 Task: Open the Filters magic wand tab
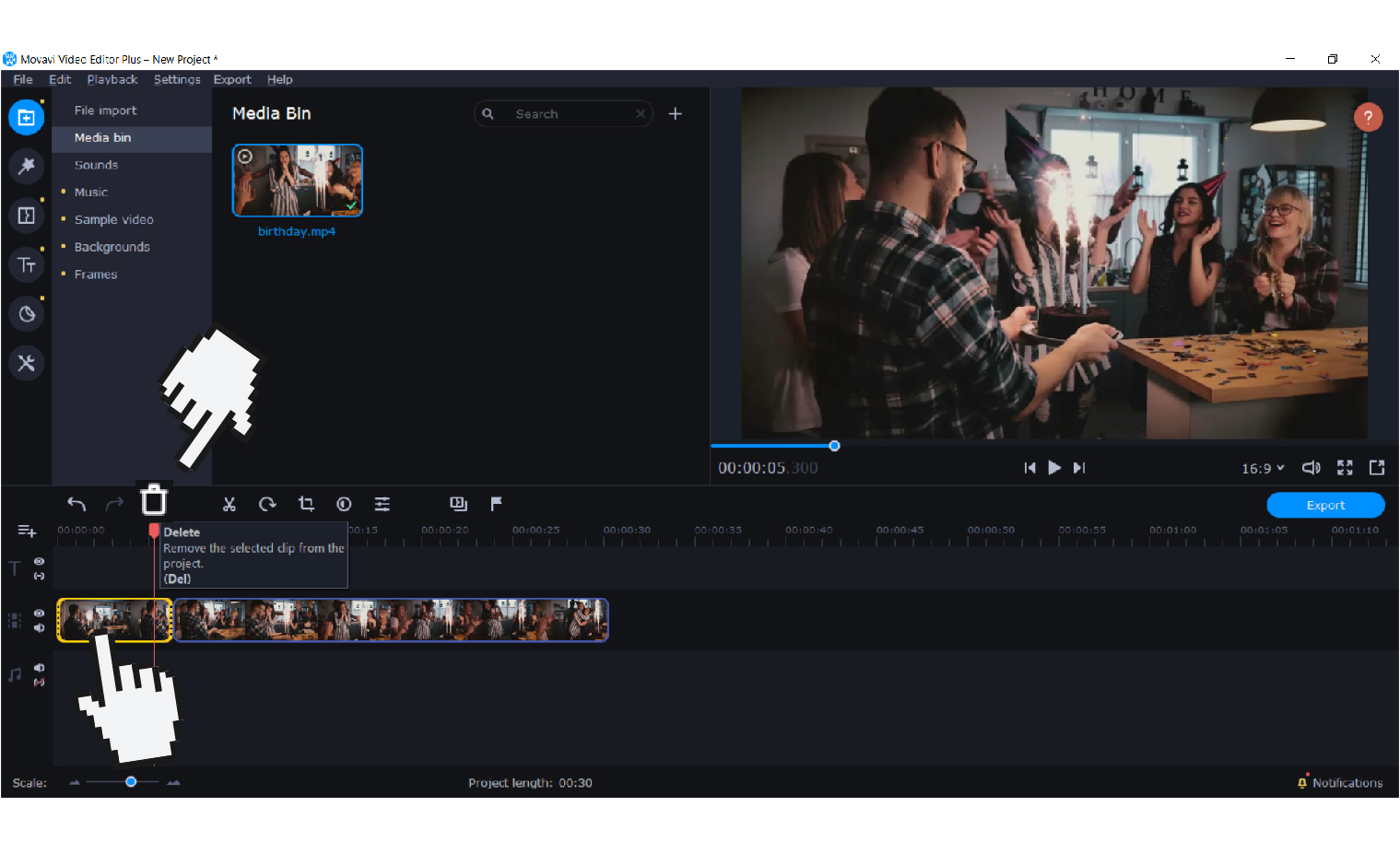(26, 166)
